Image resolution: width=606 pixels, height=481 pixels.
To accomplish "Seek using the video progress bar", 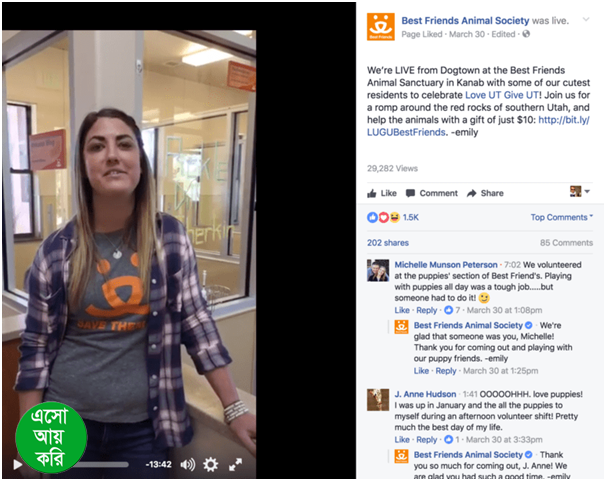I will [102, 464].
